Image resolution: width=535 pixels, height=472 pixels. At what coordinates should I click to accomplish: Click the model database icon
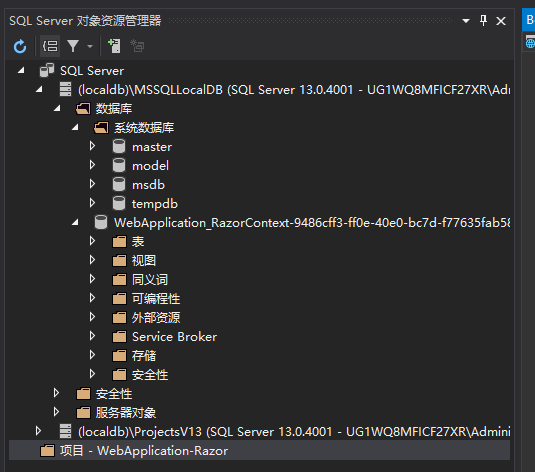point(119,165)
